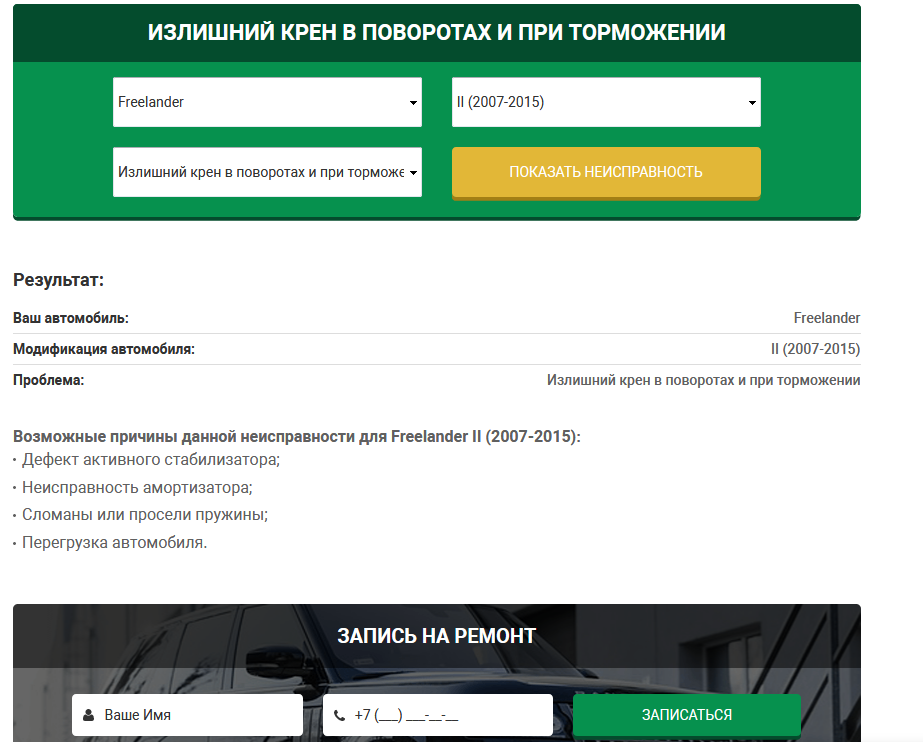This screenshot has width=923, height=742.
Task: Click the ЗАПИСЬ НА РЕМОНТ heading
Action: [437, 636]
